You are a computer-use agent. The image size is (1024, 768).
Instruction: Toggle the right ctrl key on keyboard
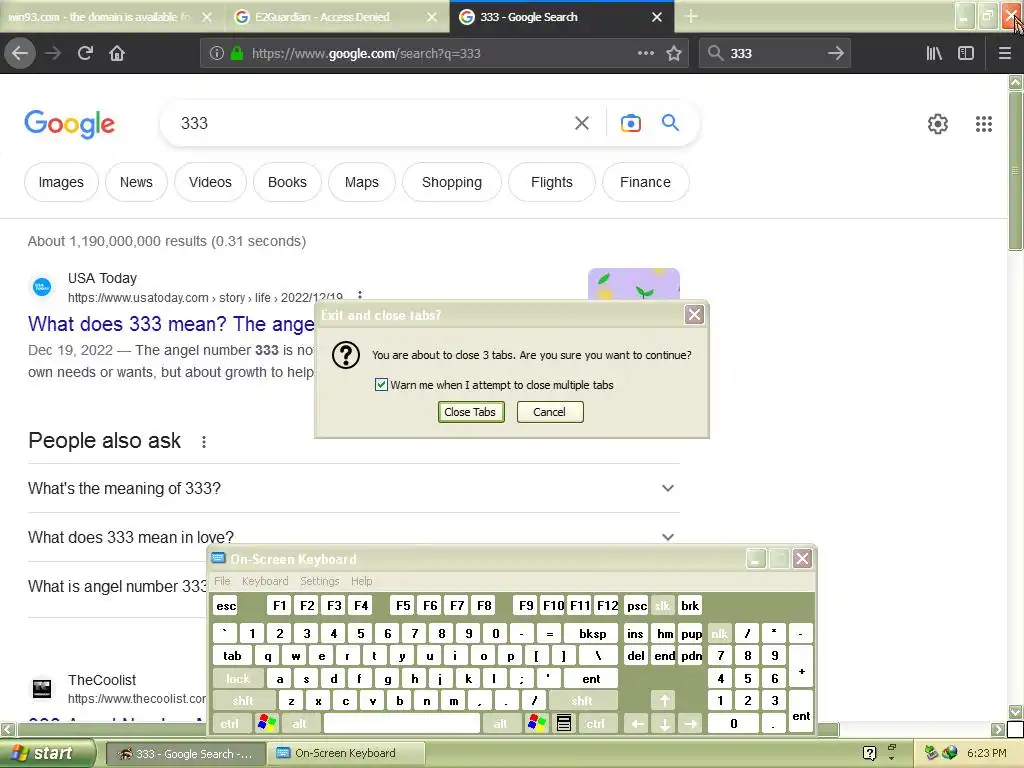tap(595, 724)
